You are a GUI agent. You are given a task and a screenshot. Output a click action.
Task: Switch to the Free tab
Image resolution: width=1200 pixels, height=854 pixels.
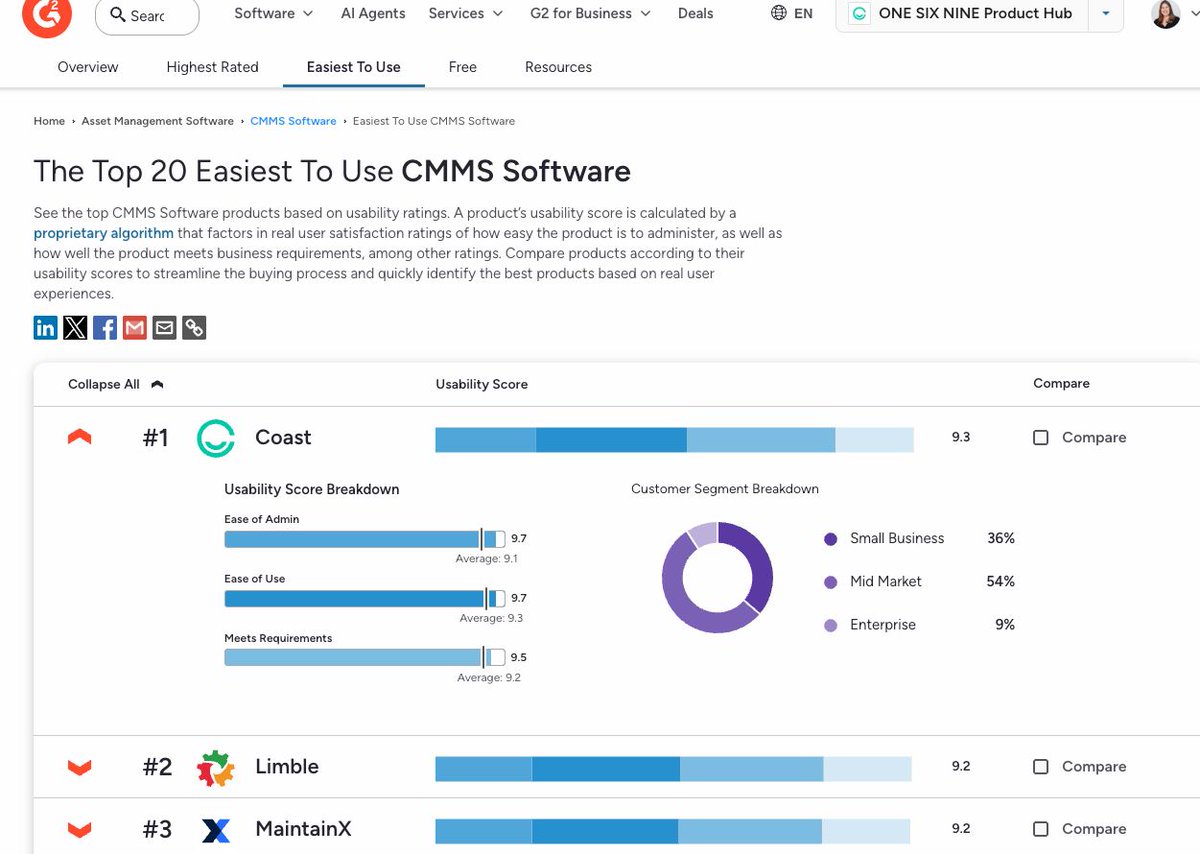click(x=463, y=67)
